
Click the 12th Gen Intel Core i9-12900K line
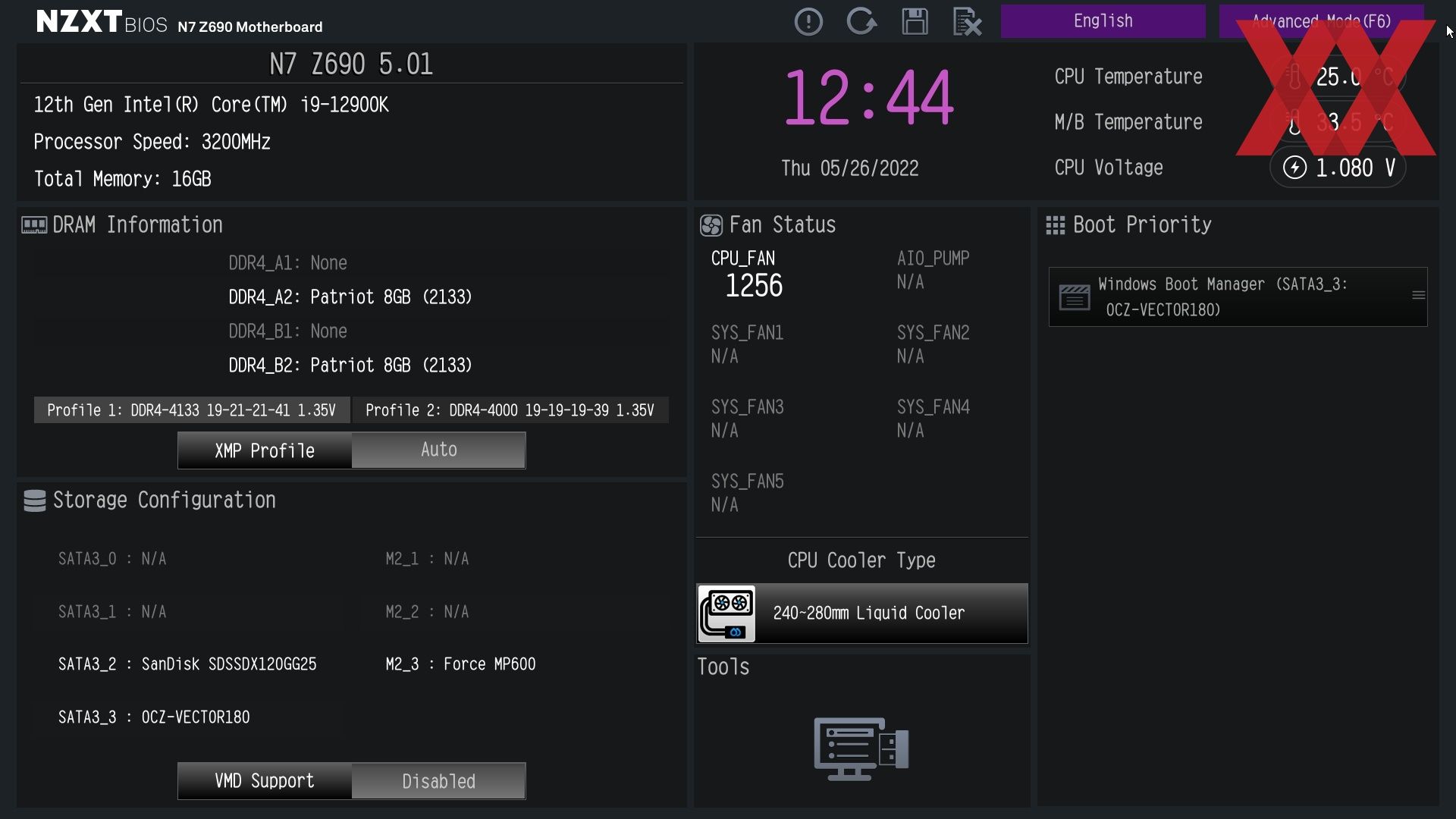pos(211,105)
